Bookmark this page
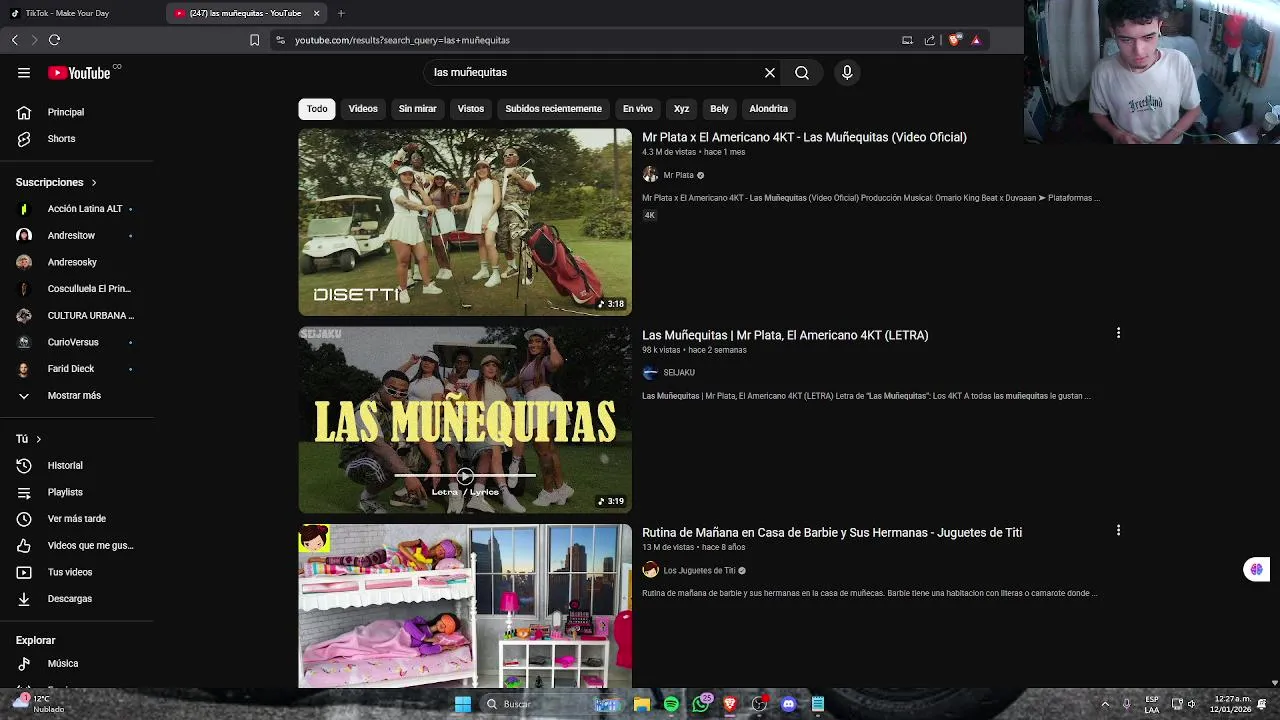 [x=254, y=40]
